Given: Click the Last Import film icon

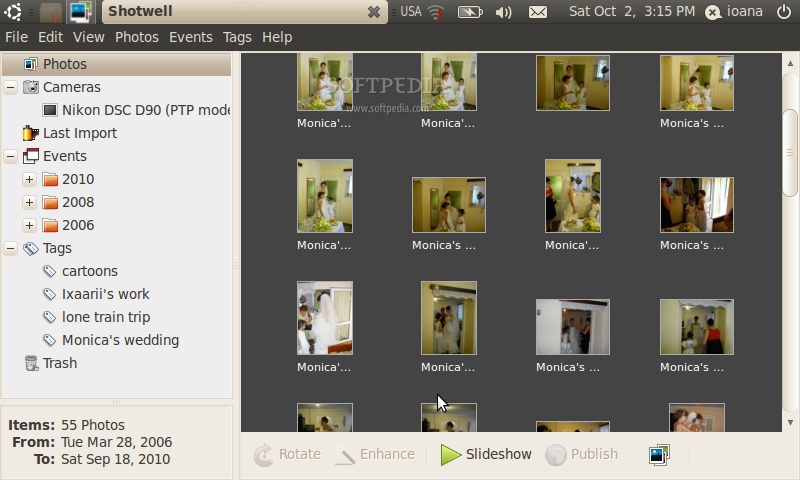Looking at the screenshot, I should coord(30,133).
